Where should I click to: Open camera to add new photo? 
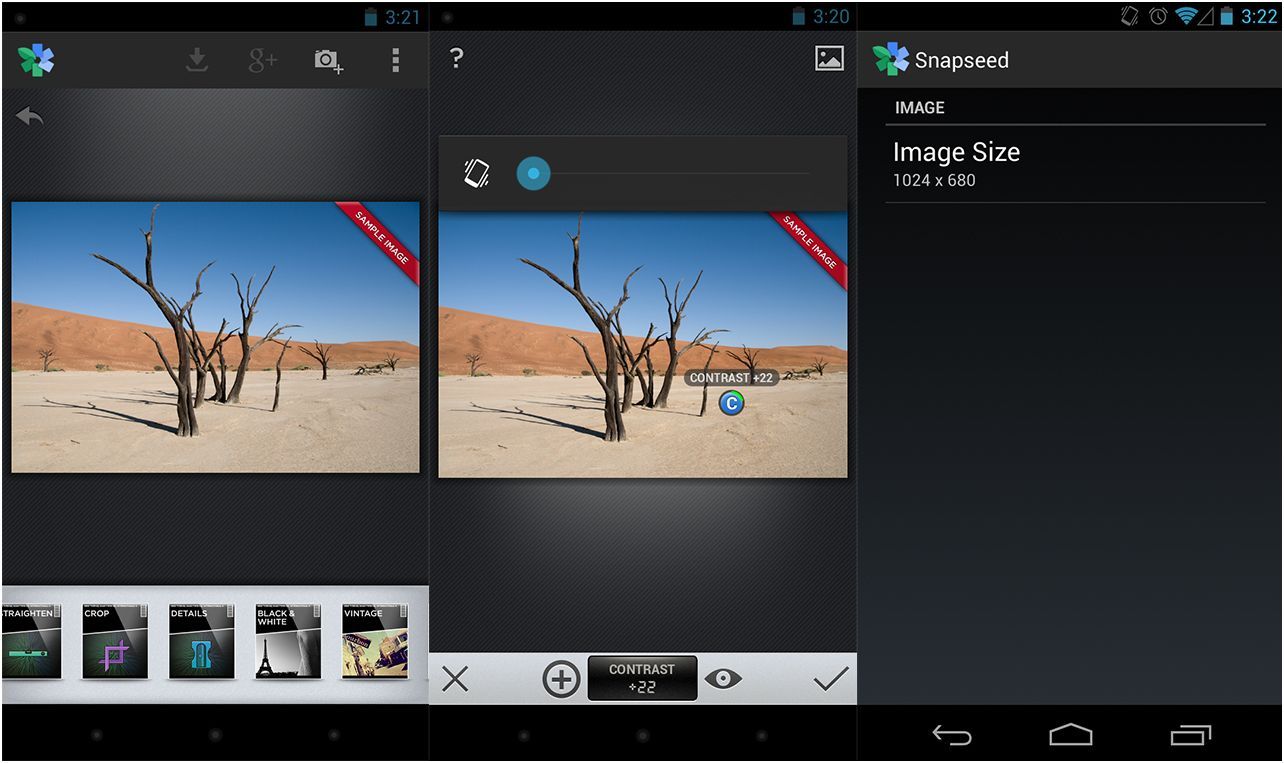[328, 61]
